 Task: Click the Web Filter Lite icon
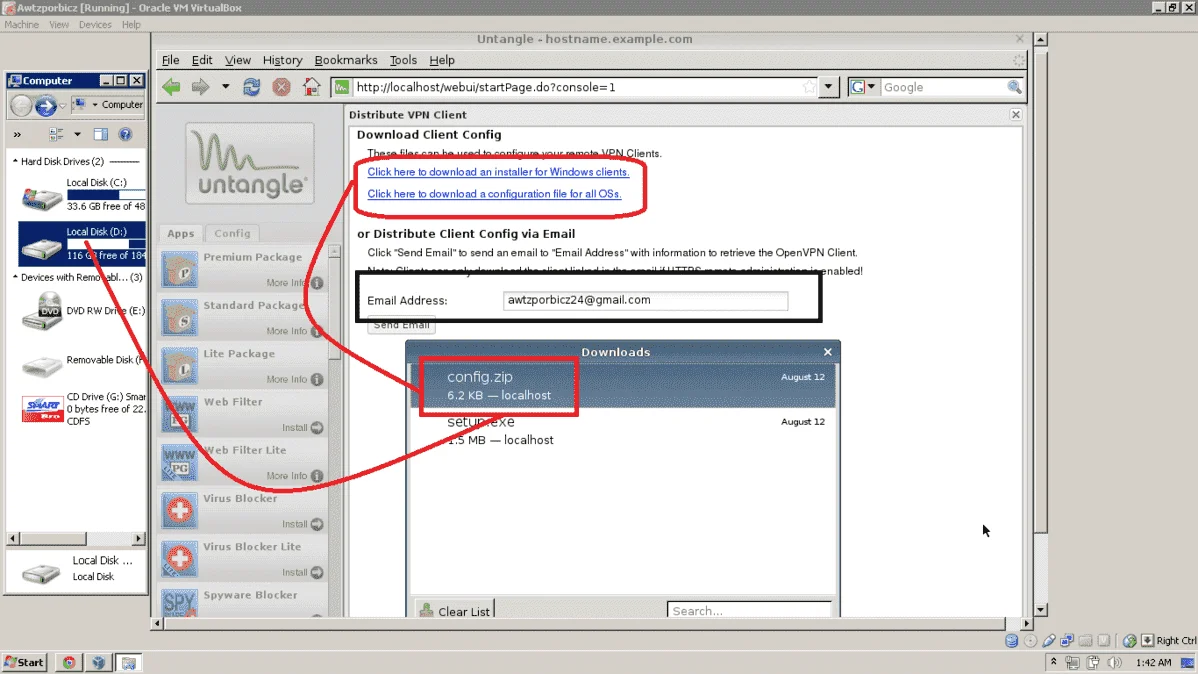(180, 462)
